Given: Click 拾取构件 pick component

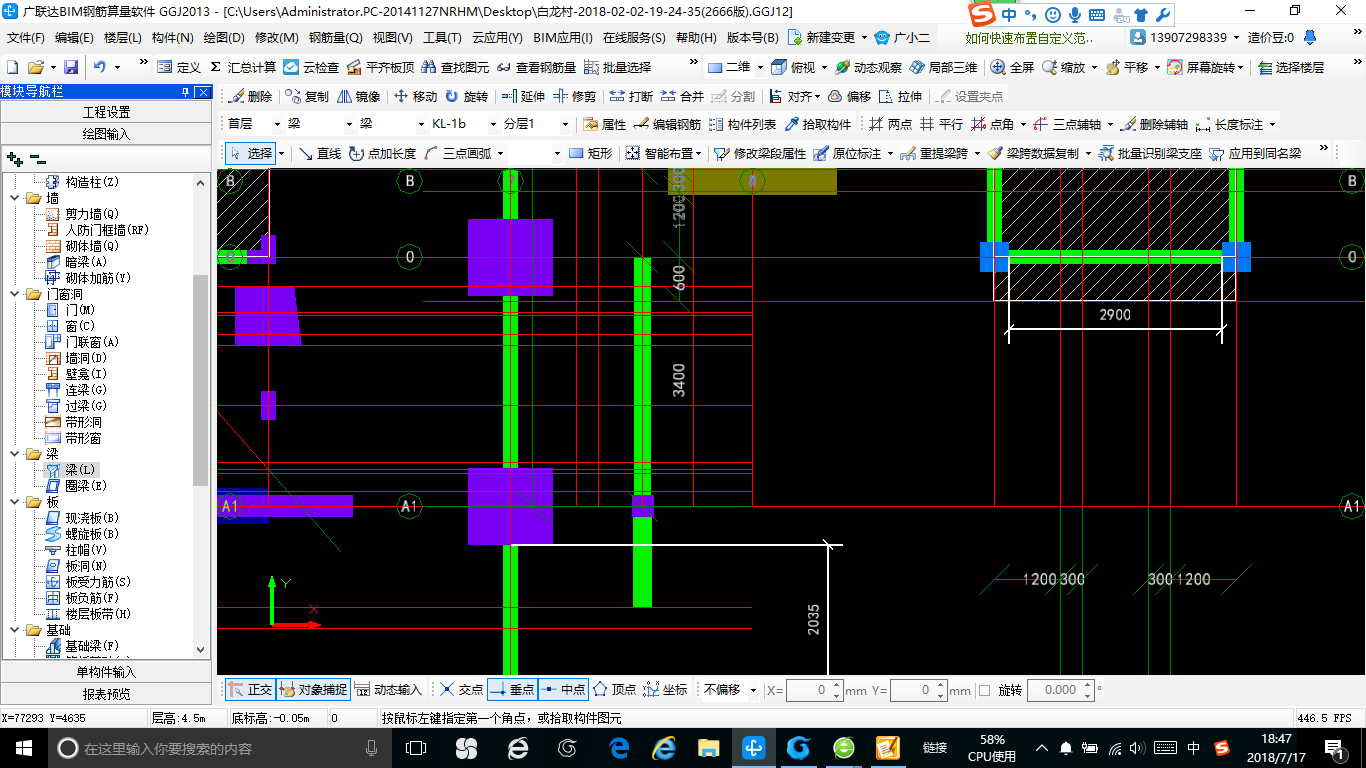Looking at the screenshot, I should point(818,125).
